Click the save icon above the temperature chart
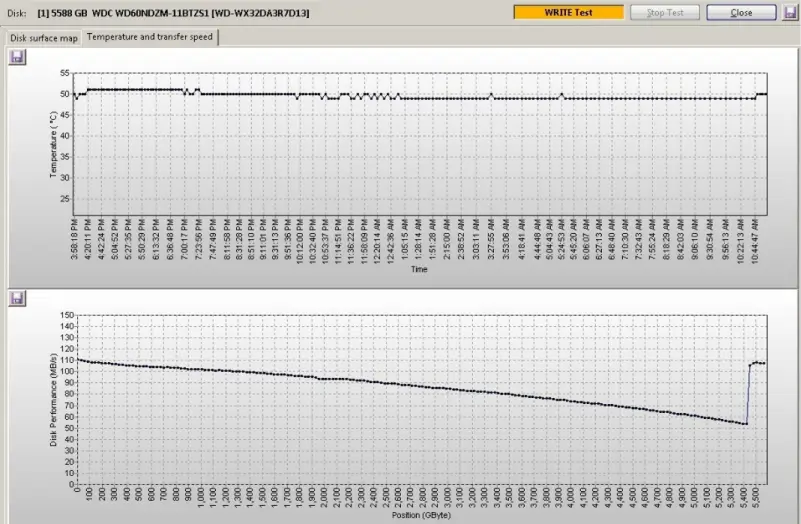Image resolution: width=801 pixels, height=524 pixels. coord(17,58)
